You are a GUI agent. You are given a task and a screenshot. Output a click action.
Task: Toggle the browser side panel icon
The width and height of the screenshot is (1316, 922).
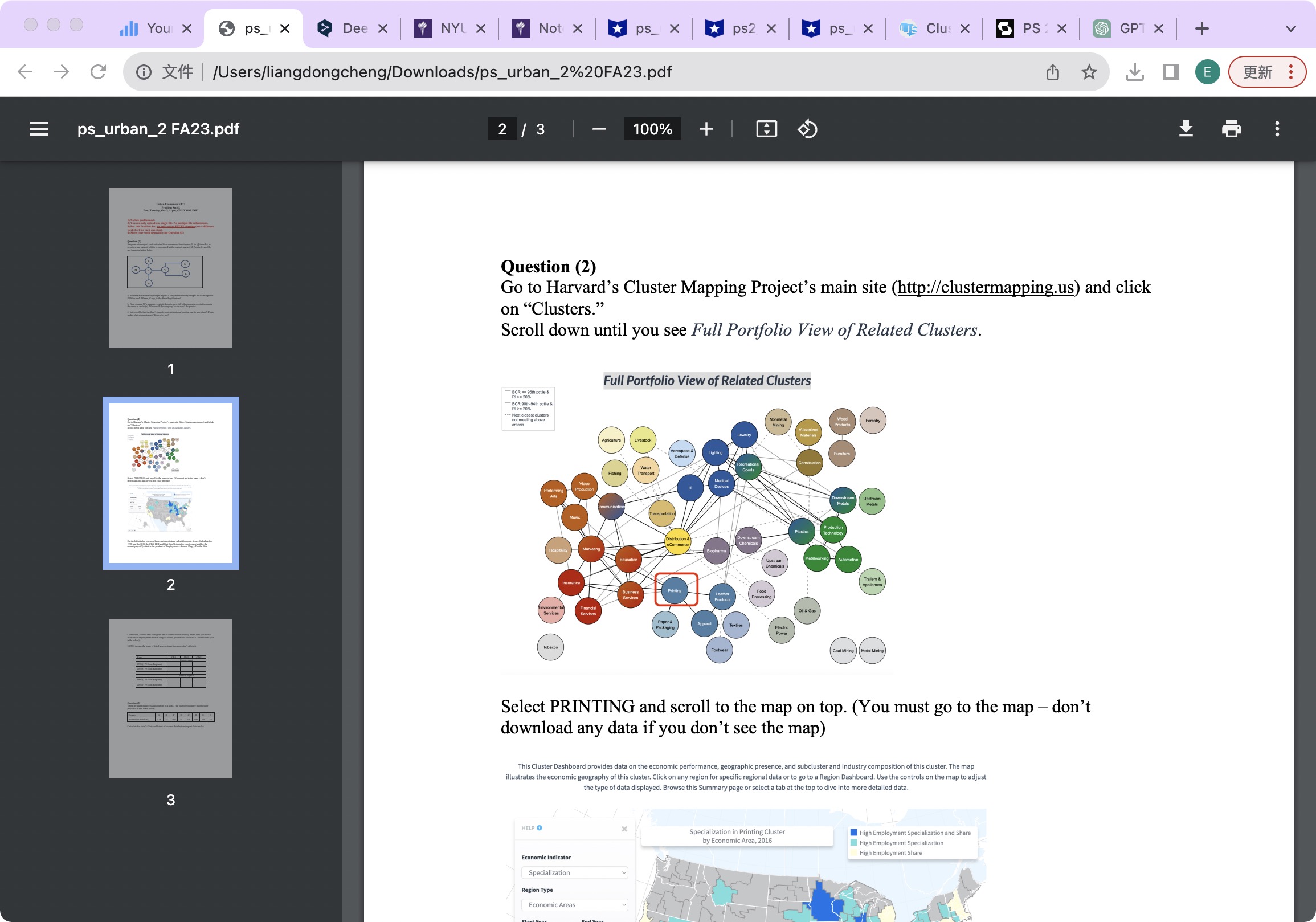(1170, 72)
